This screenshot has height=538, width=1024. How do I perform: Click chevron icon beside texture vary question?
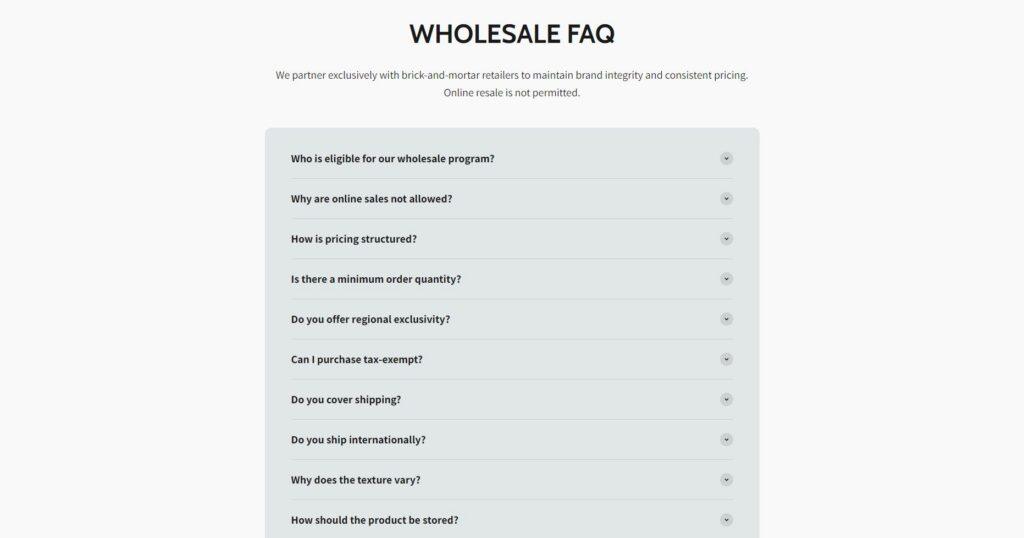pyautogui.click(x=726, y=479)
